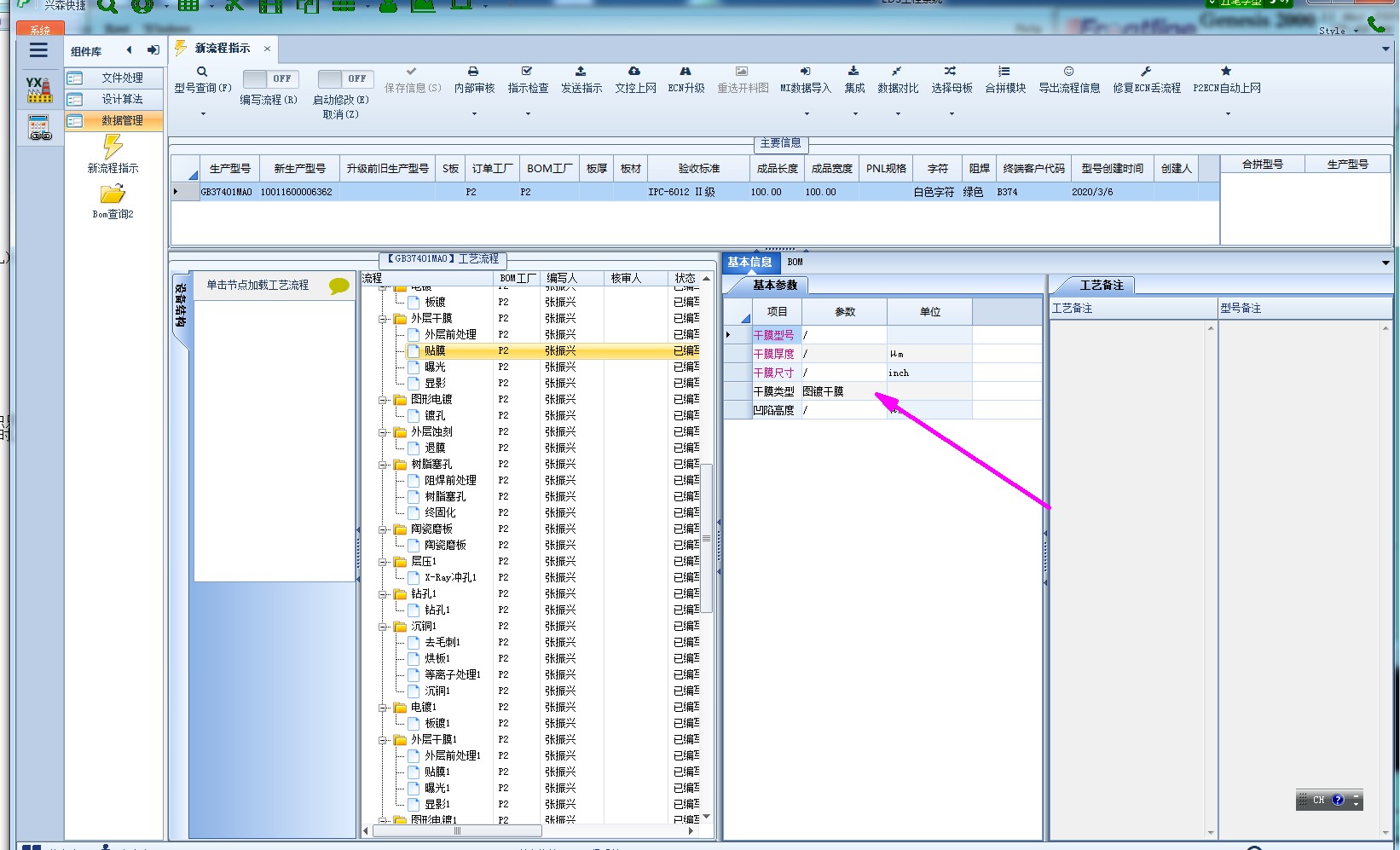Viewport: 1400px width, 850px height.
Task: Select the 贴膜 process row
Action: 532,350
